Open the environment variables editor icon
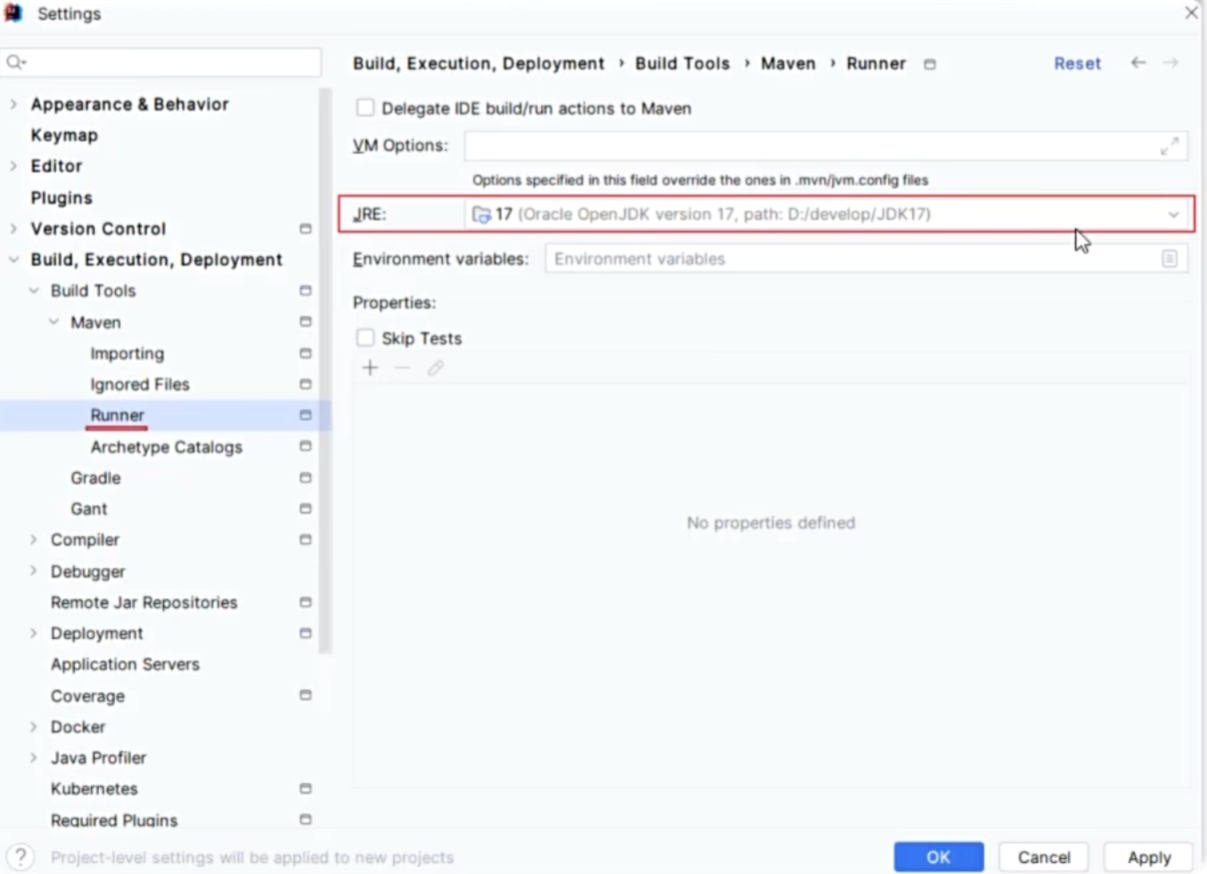1207x874 pixels. click(x=1169, y=259)
